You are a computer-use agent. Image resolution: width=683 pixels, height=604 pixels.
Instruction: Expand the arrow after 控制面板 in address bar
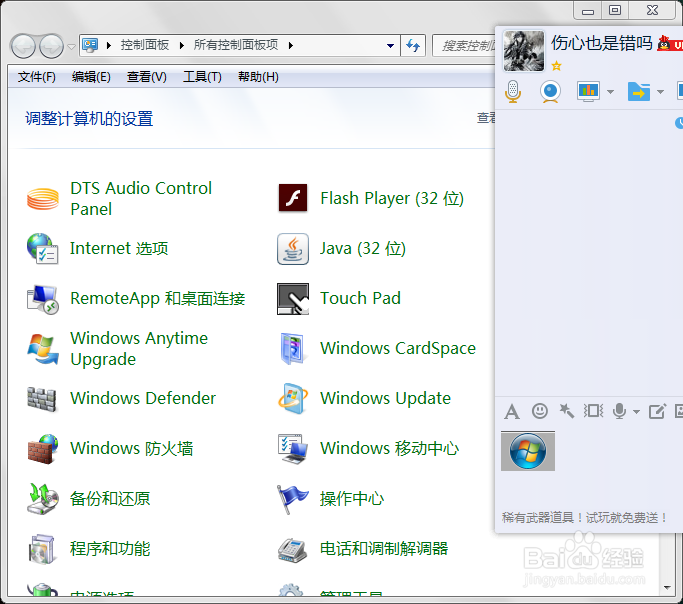pos(182,45)
